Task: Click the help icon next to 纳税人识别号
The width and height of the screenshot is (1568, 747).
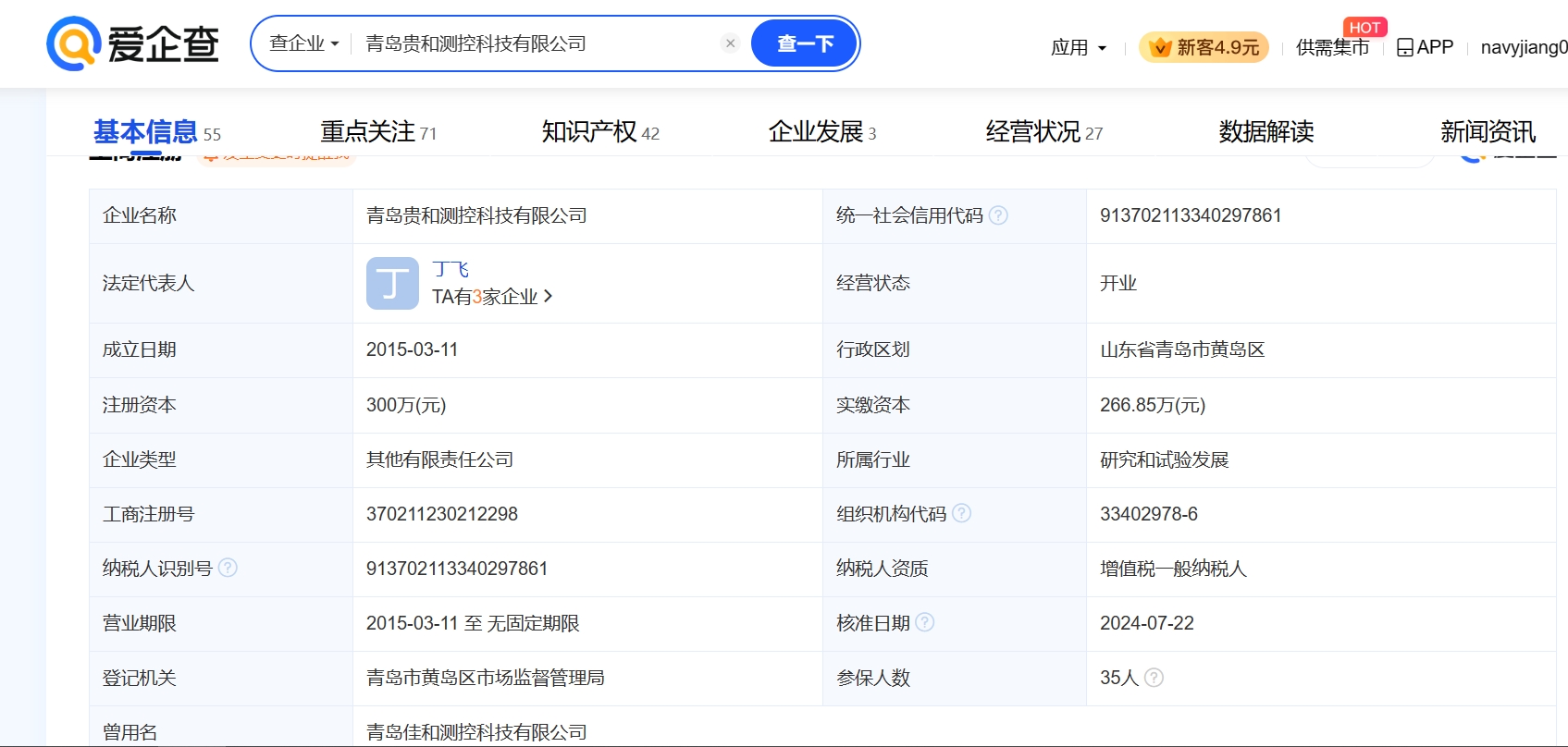Action: (x=228, y=568)
